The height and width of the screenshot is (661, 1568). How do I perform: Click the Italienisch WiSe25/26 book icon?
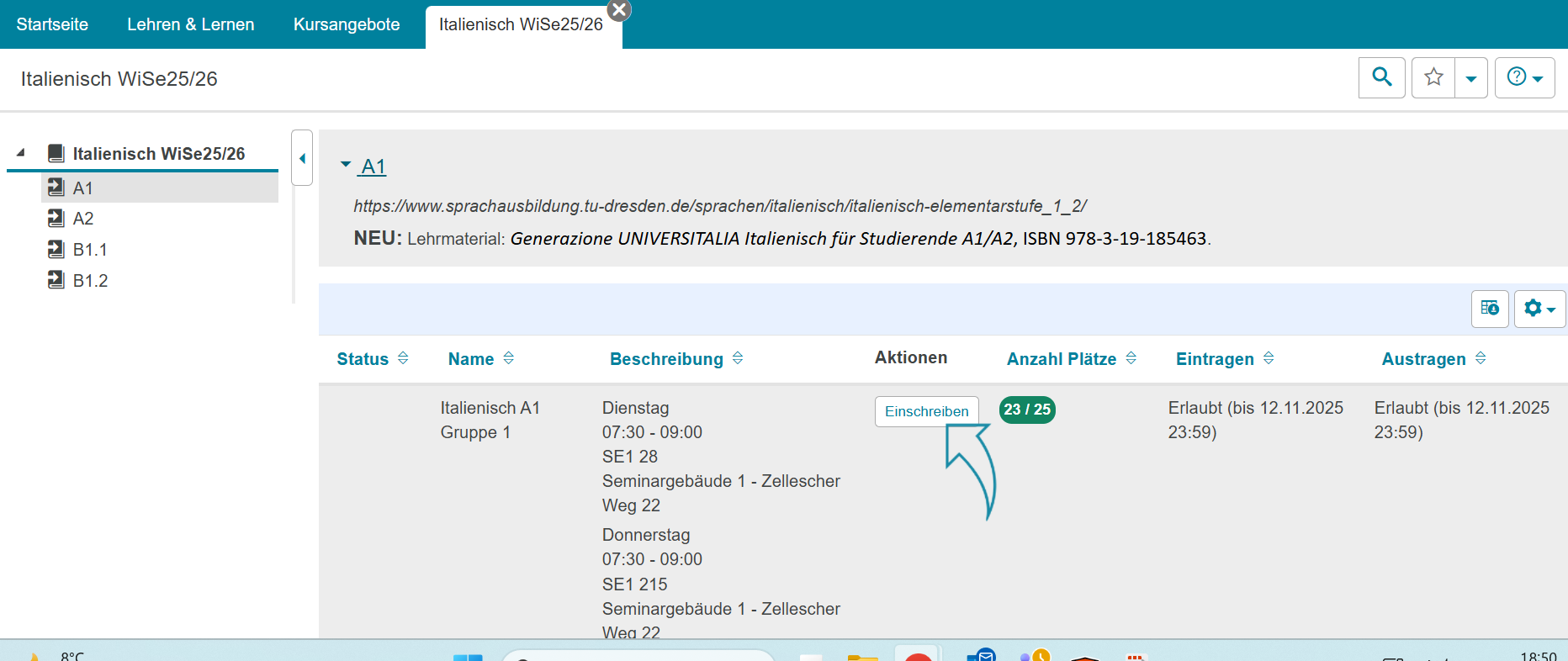pos(56,153)
